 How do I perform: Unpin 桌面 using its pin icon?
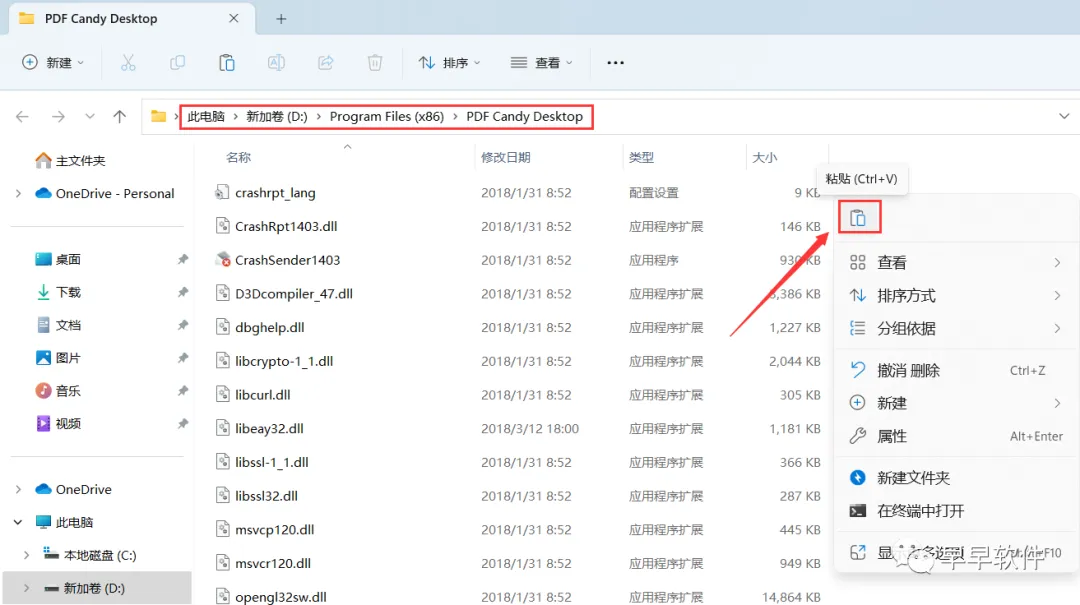183,259
